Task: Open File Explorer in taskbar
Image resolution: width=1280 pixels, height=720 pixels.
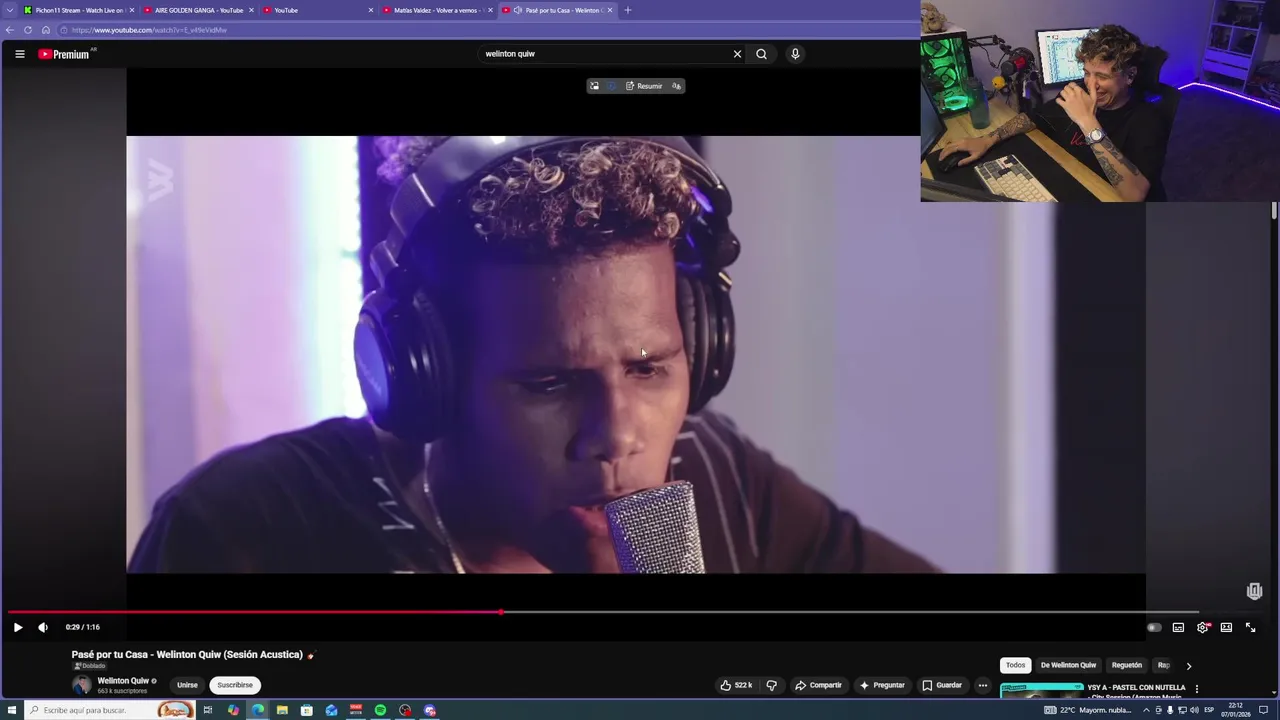Action: [x=282, y=710]
